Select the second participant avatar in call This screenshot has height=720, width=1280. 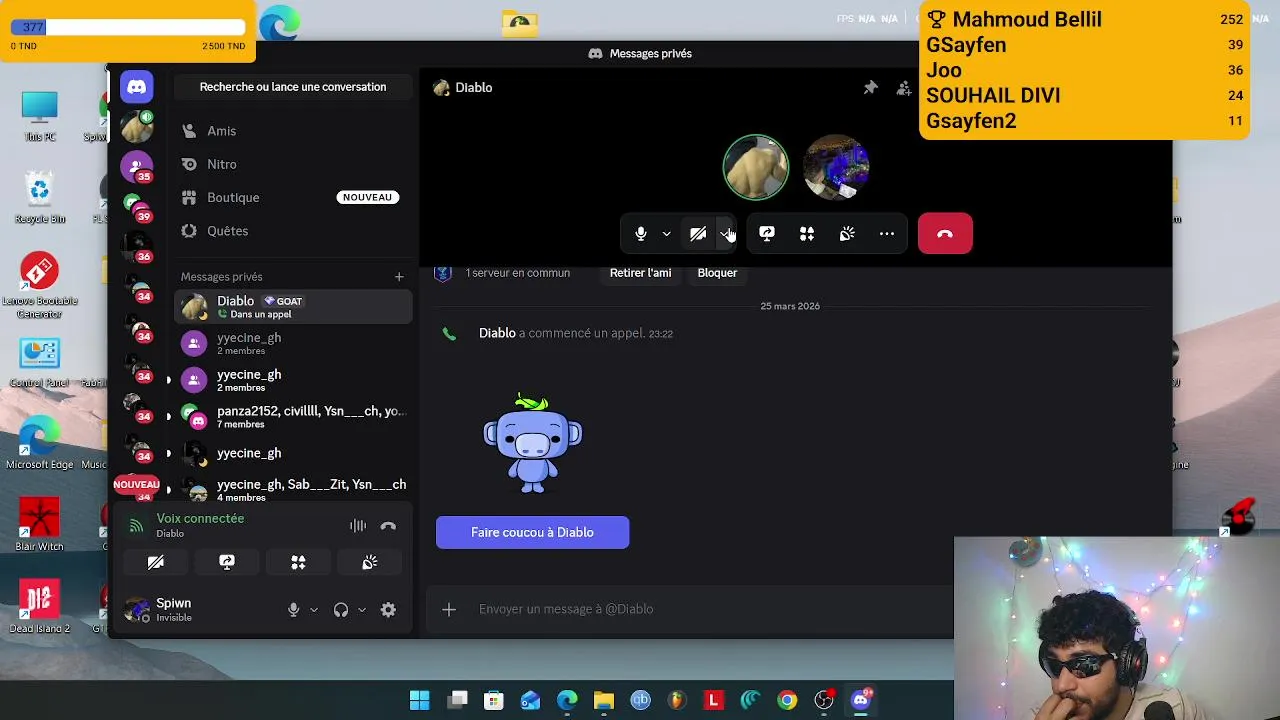coord(836,167)
